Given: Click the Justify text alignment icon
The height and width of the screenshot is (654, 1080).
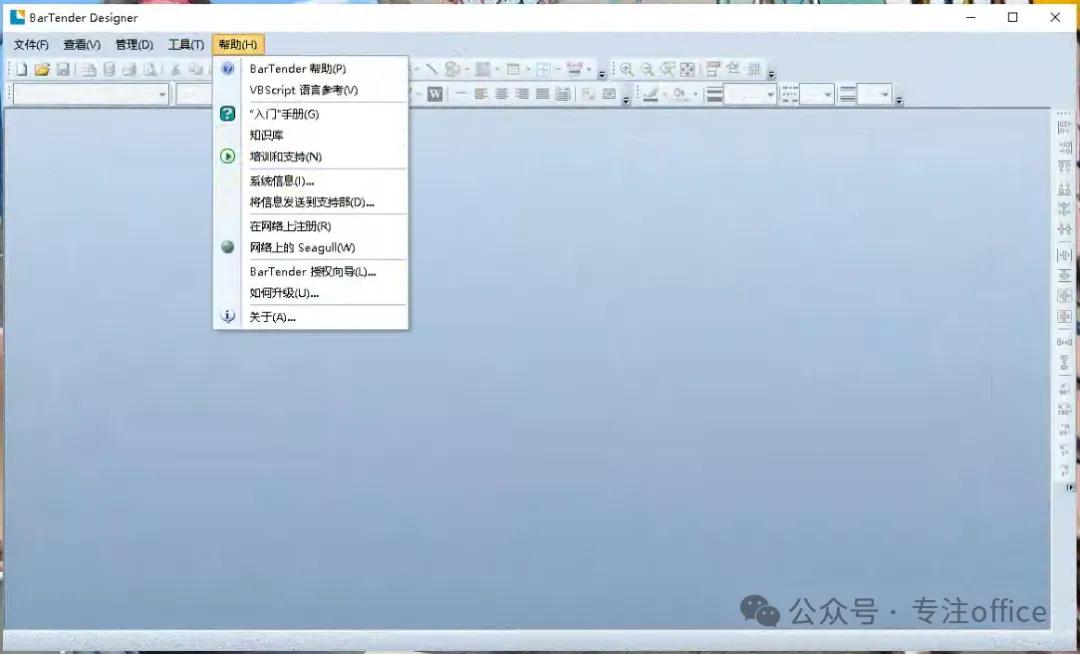Looking at the screenshot, I should [x=543, y=94].
